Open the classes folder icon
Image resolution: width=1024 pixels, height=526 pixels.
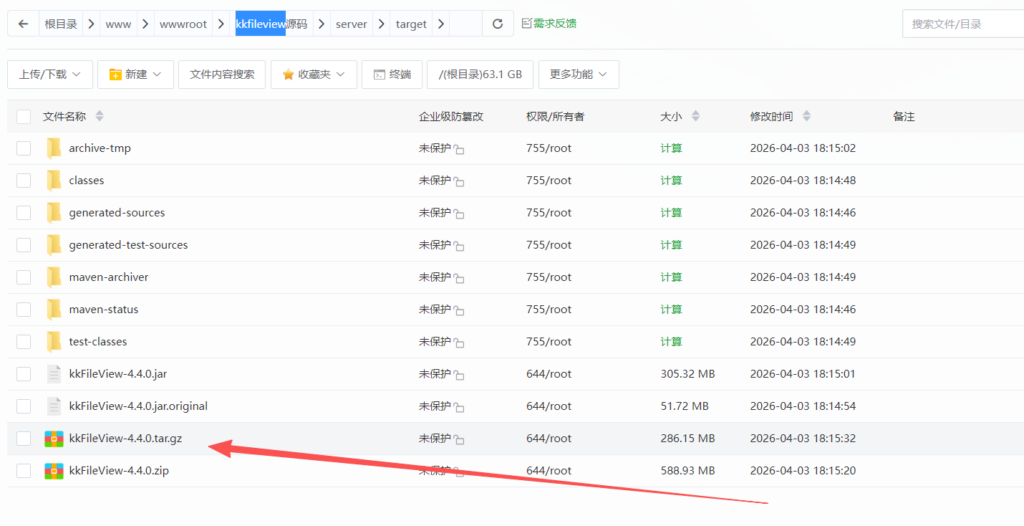point(54,180)
